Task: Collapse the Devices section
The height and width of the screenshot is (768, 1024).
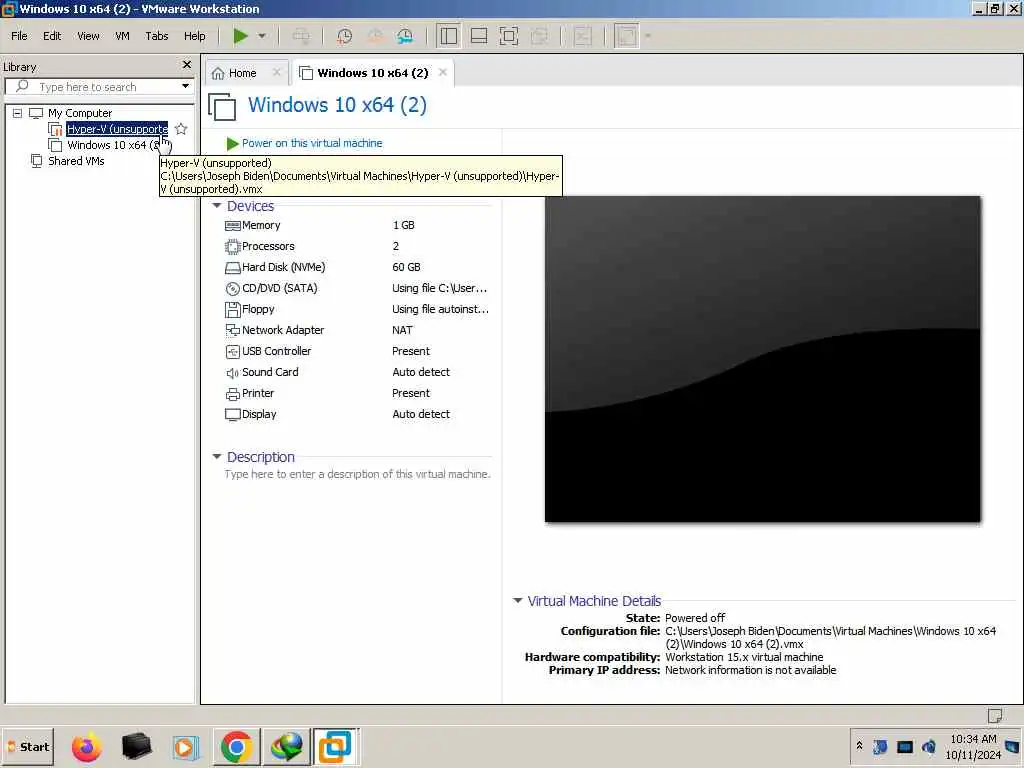Action: (217, 206)
